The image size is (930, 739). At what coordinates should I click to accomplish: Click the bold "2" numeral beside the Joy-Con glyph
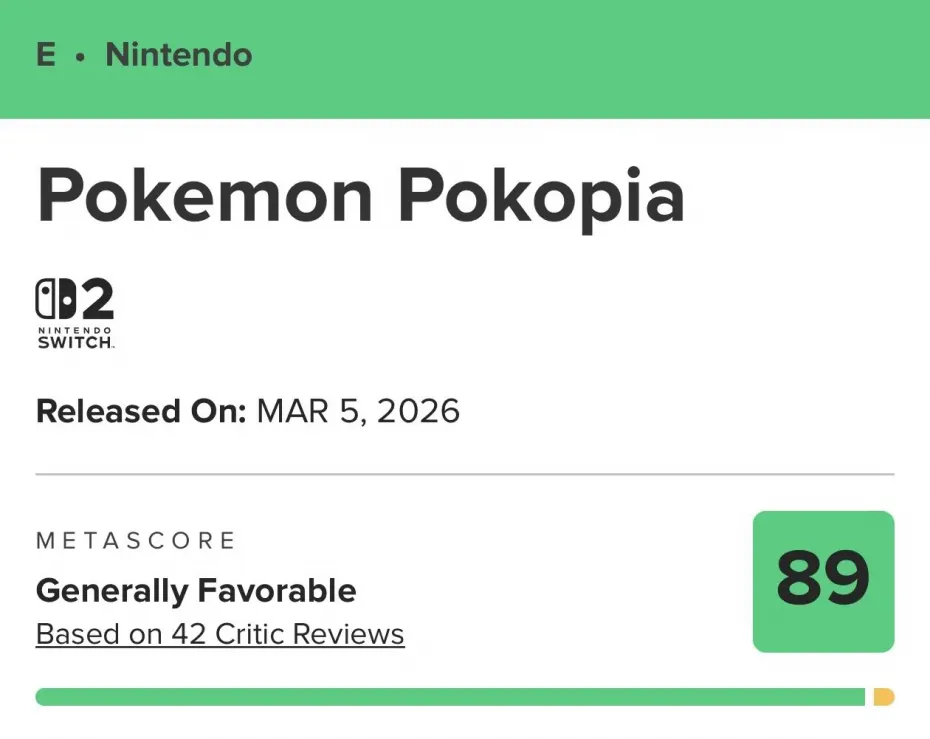click(95, 299)
